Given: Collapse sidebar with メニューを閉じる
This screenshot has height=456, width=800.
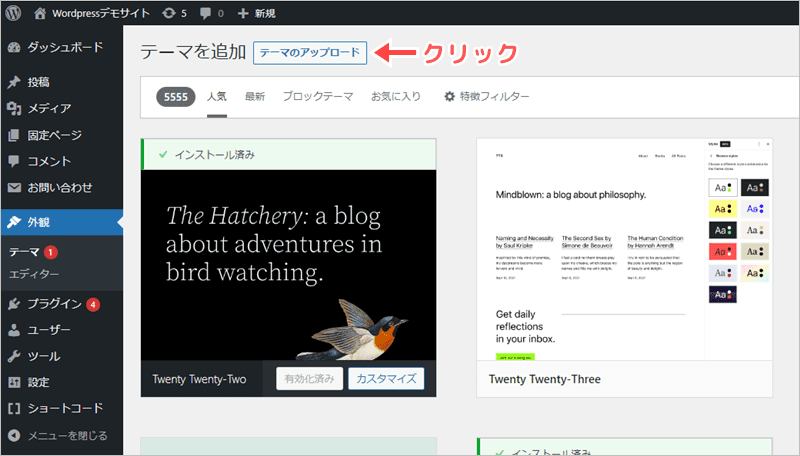Looking at the screenshot, I should (x=66, y=435).
